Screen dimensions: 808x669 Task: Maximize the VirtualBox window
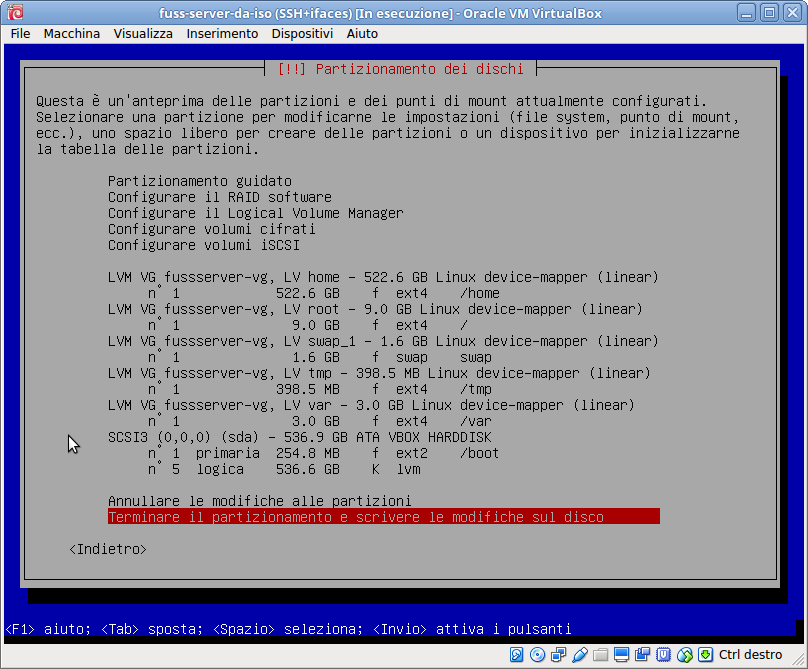click(x=769, y=13)
